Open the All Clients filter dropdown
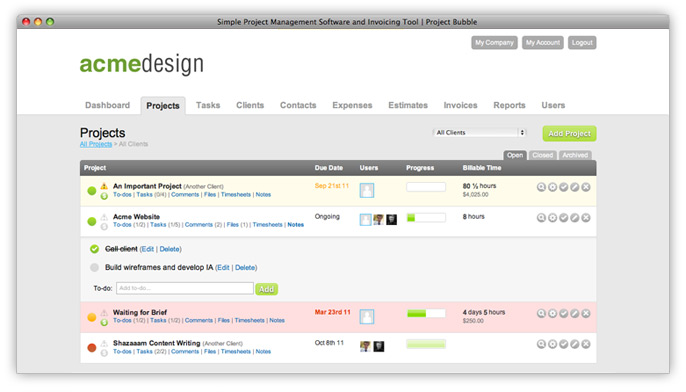This screenshot has height=392, width=686. coord(480,133)
